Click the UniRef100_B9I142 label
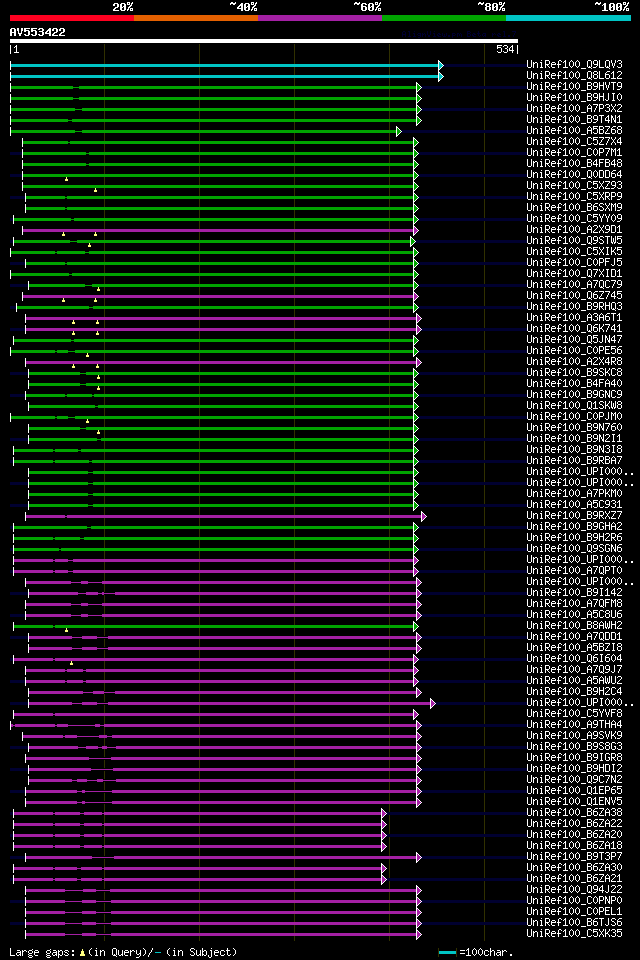 (x=574, y=593)
